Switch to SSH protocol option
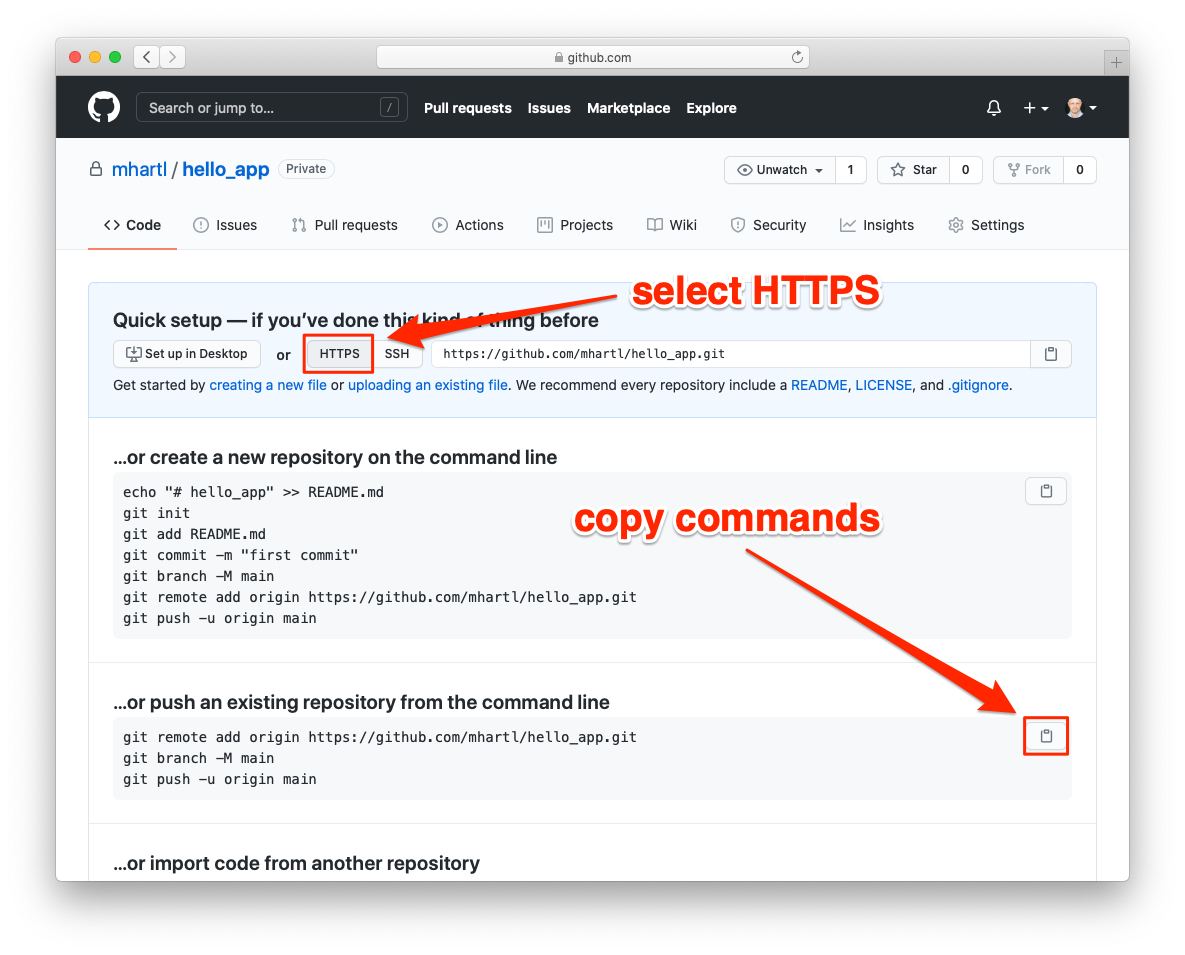Image resolution: width=1185 pixels, height=955 pixels. click(x=397, y=354)
